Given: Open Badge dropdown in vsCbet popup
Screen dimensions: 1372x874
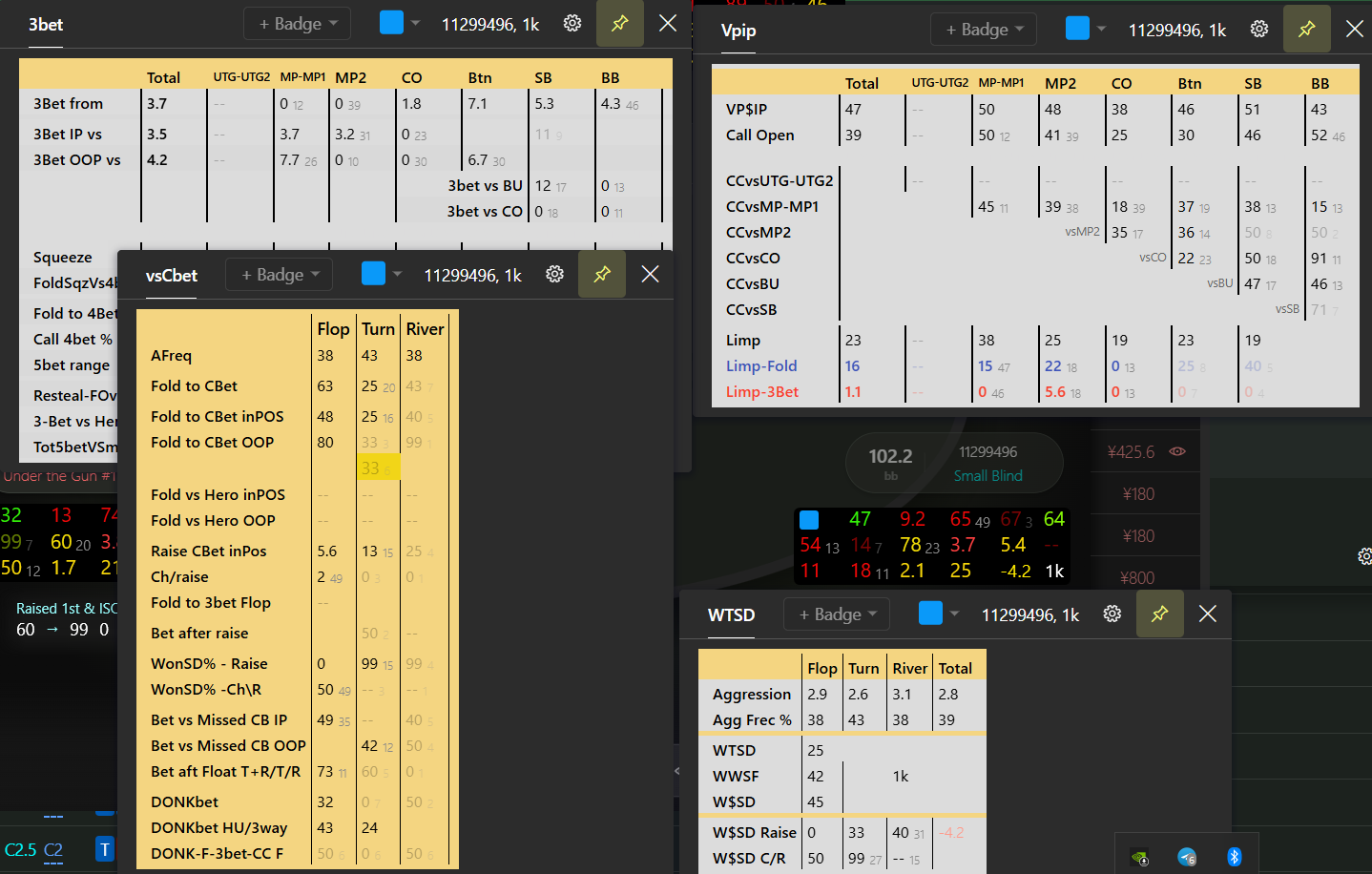Looking at the screenshot, I should click(x=280, y=275).
